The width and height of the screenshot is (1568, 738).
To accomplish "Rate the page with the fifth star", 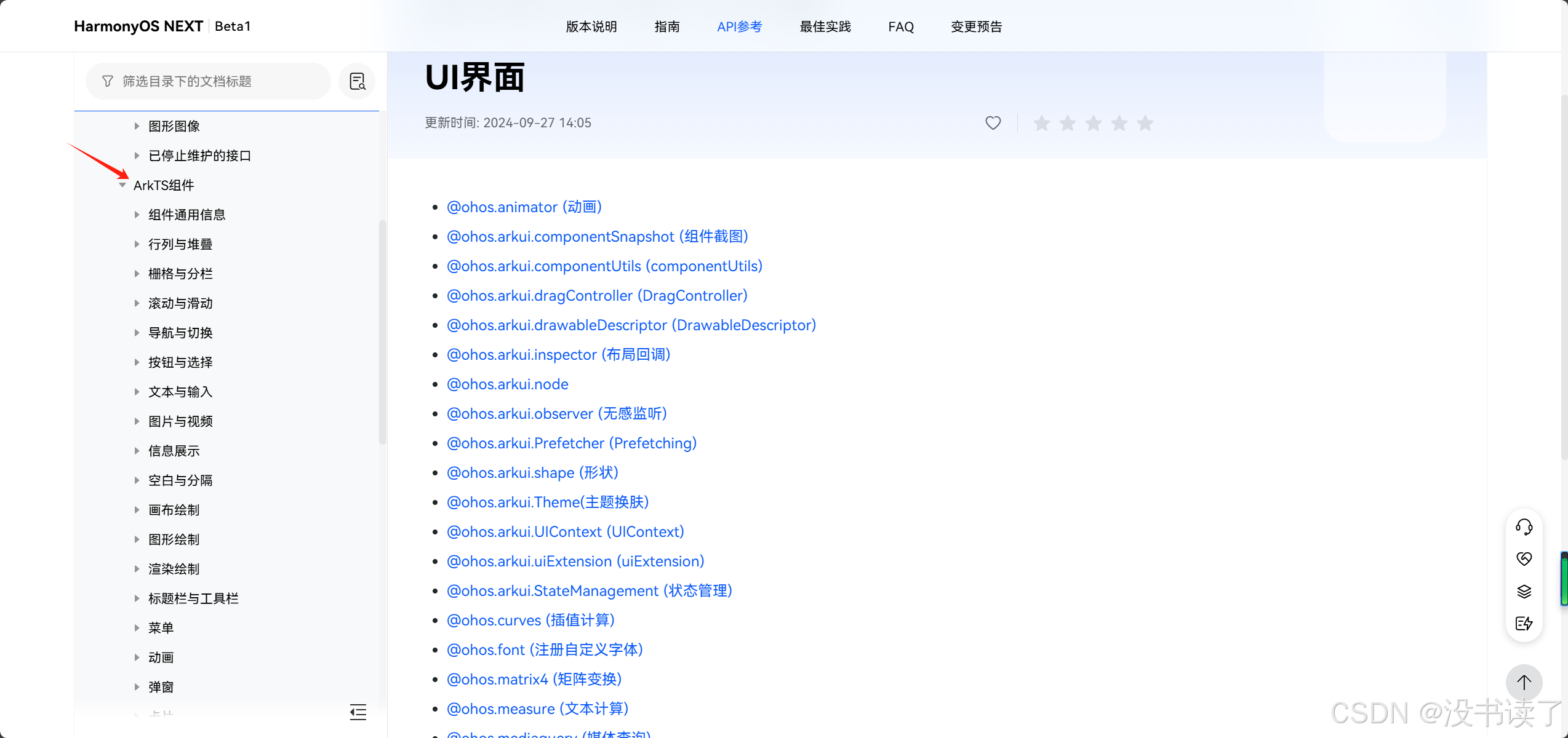I will pyautogui.click(x=1145, y=123).
